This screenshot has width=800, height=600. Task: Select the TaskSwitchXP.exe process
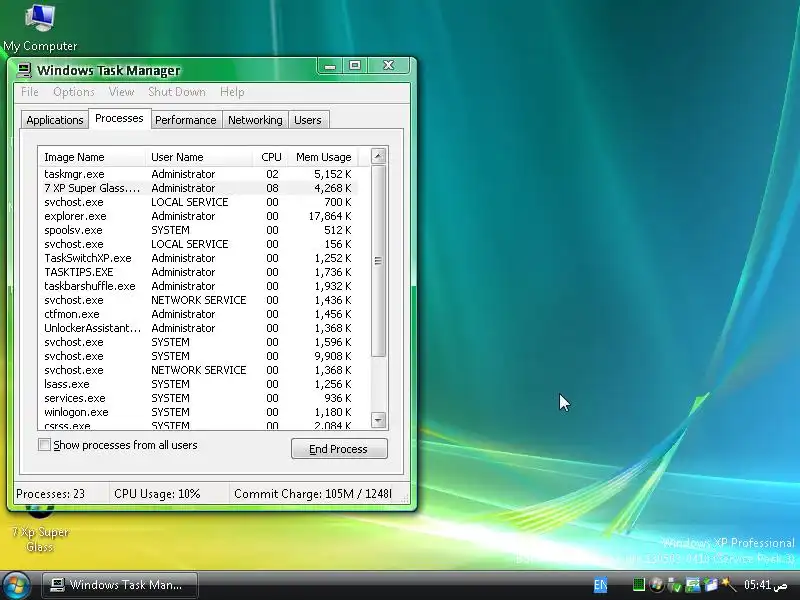[x=198, y=258]
